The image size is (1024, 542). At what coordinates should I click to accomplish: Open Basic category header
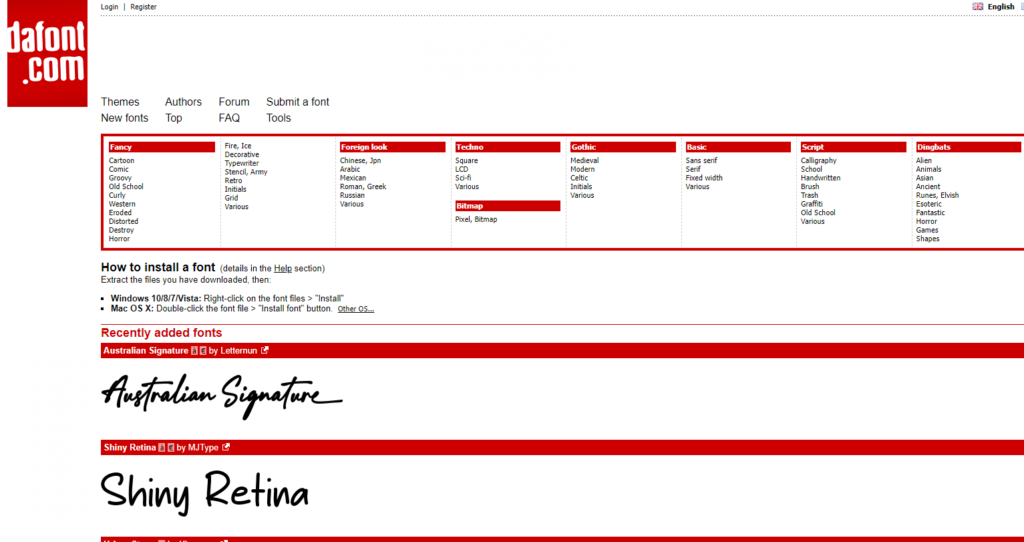click(738, 147)
